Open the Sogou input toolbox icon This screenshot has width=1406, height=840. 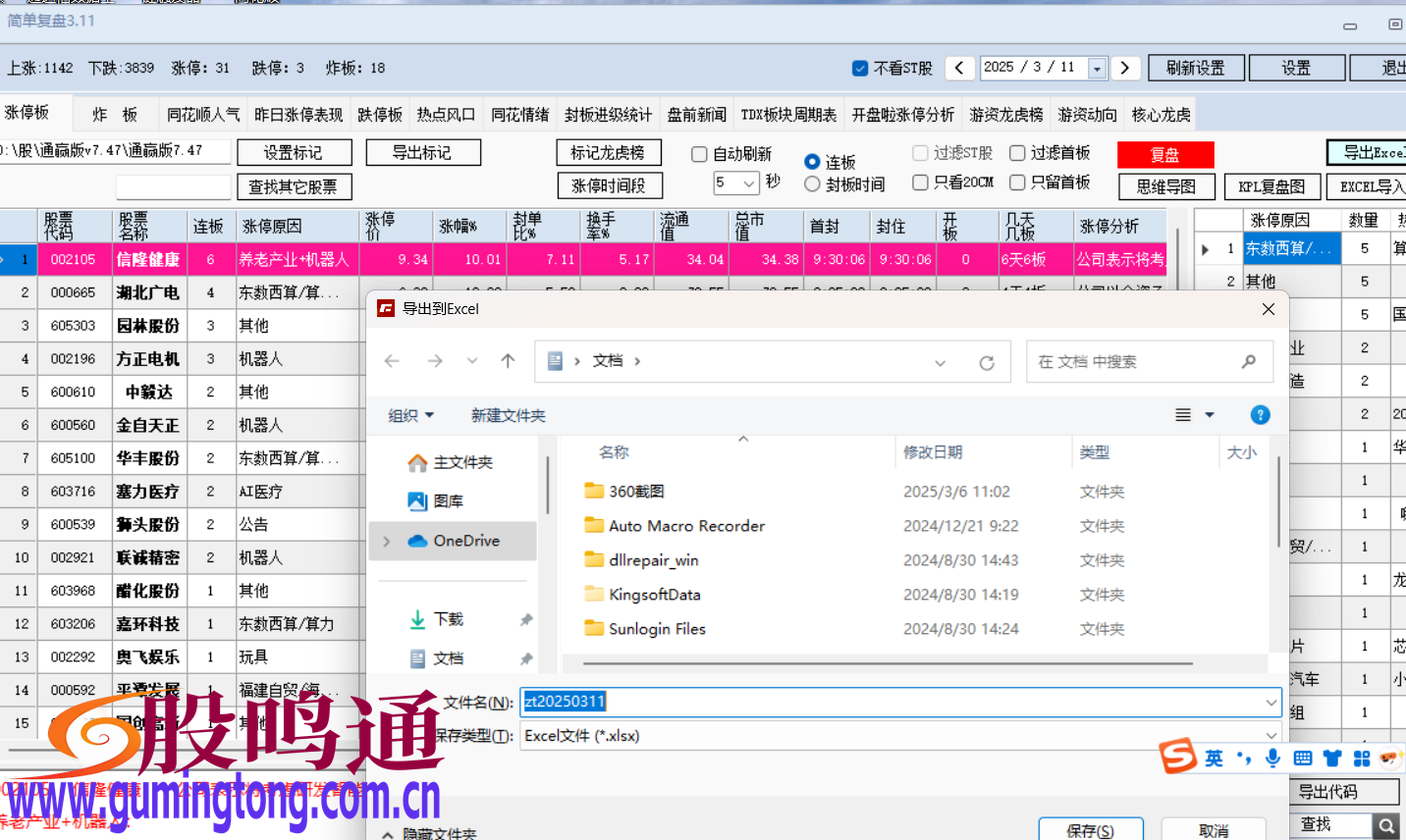click(x=1362, y=758)
